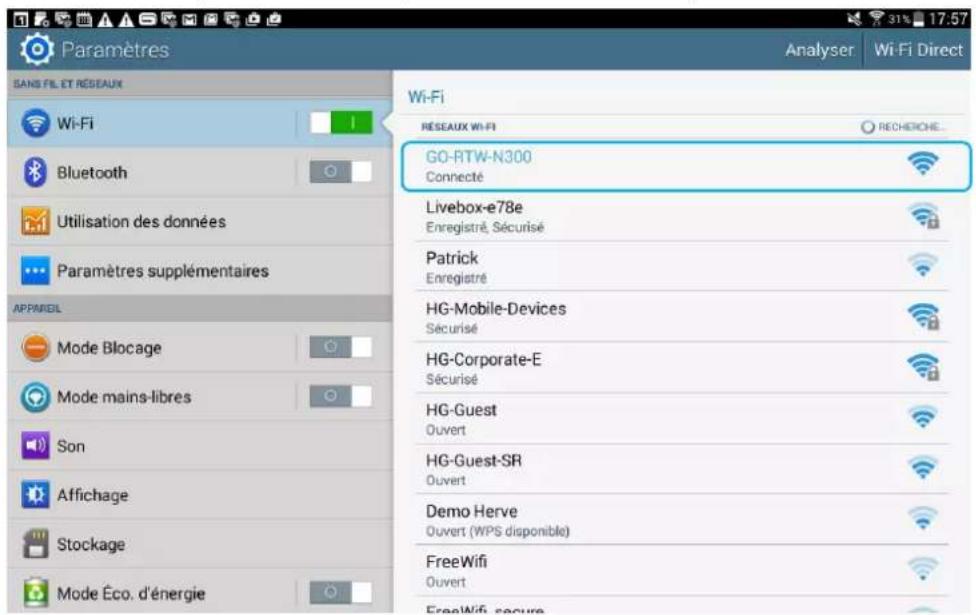Open the Stockage settings

(200, 544)
